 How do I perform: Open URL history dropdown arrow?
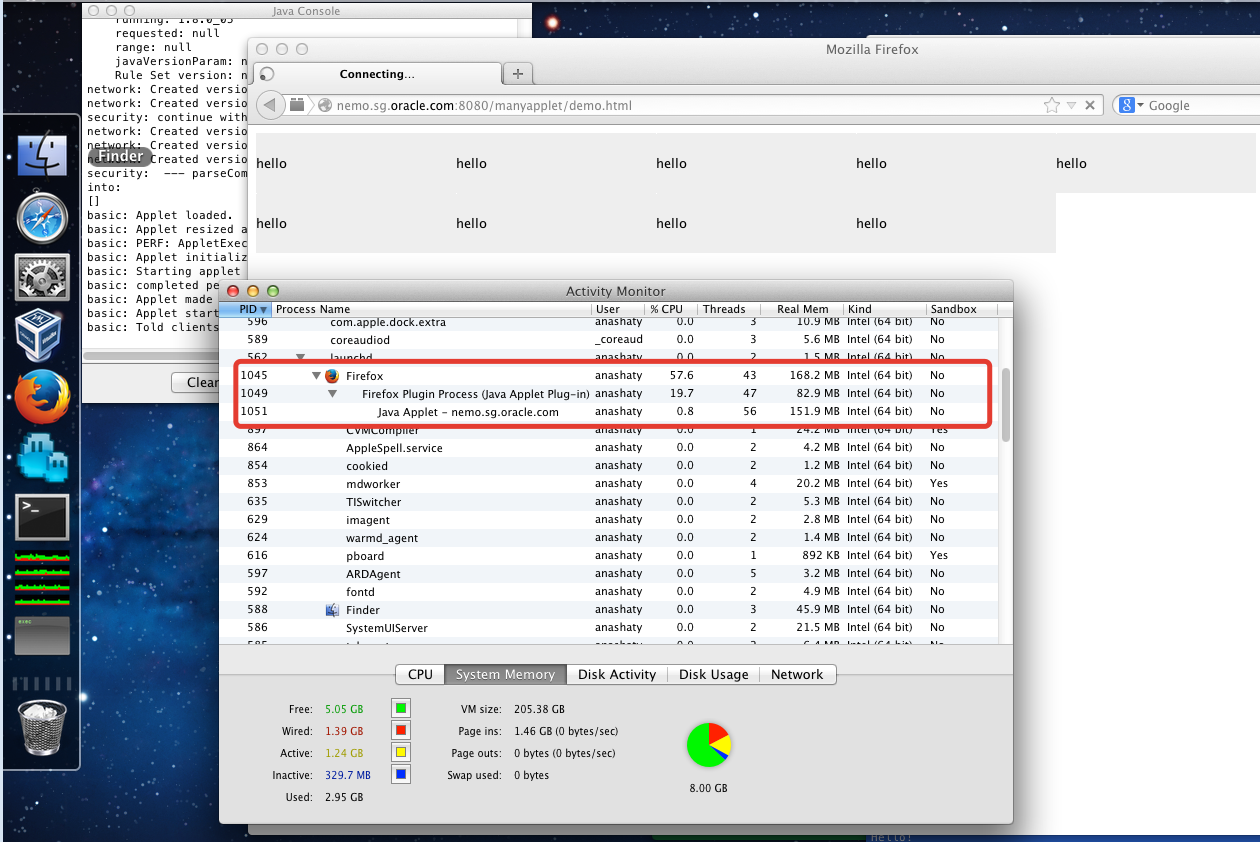click(x=1071, y=105)
